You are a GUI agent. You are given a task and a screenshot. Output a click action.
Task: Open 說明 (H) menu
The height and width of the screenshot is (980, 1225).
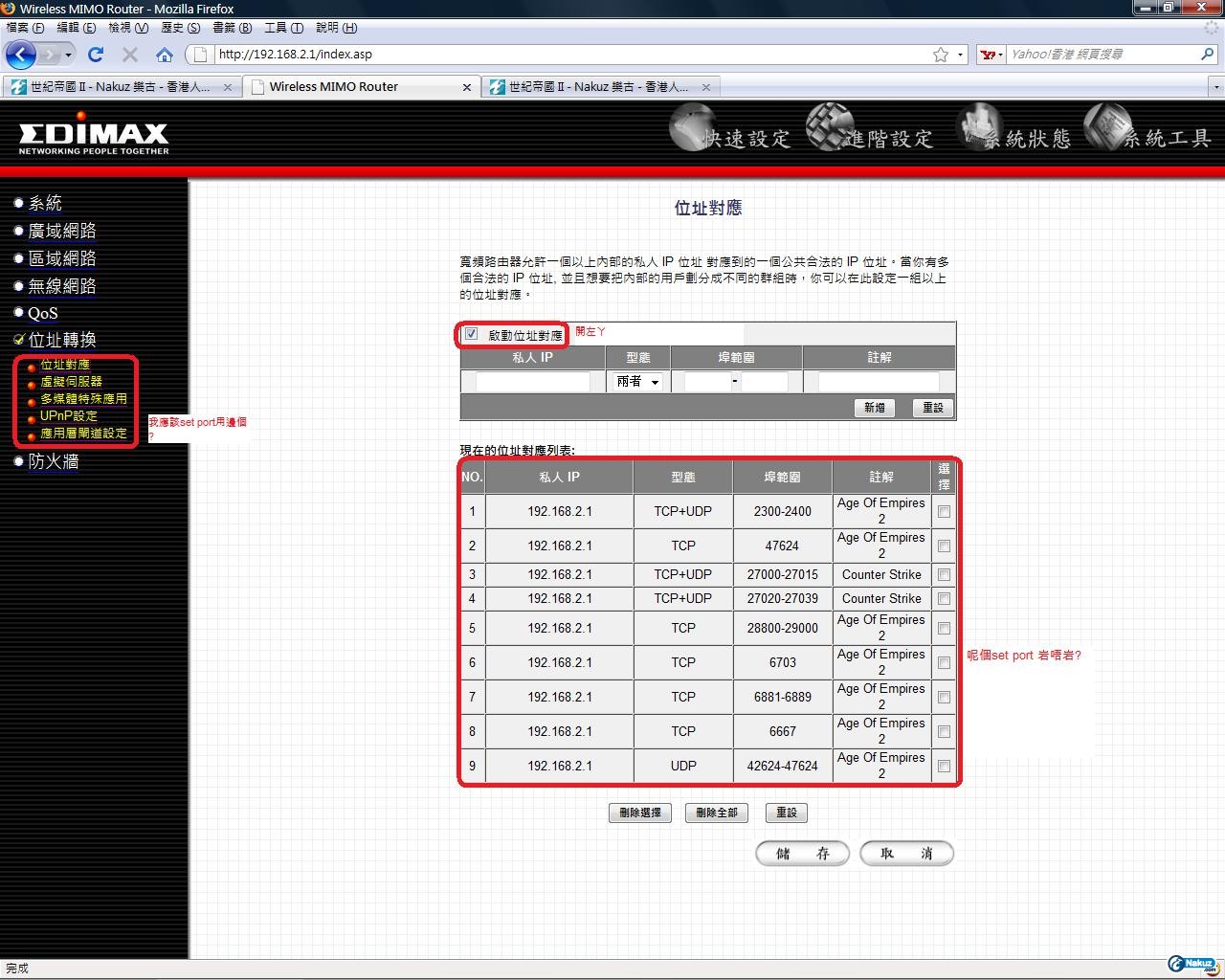pyautogui.click(x=336, y=28)
